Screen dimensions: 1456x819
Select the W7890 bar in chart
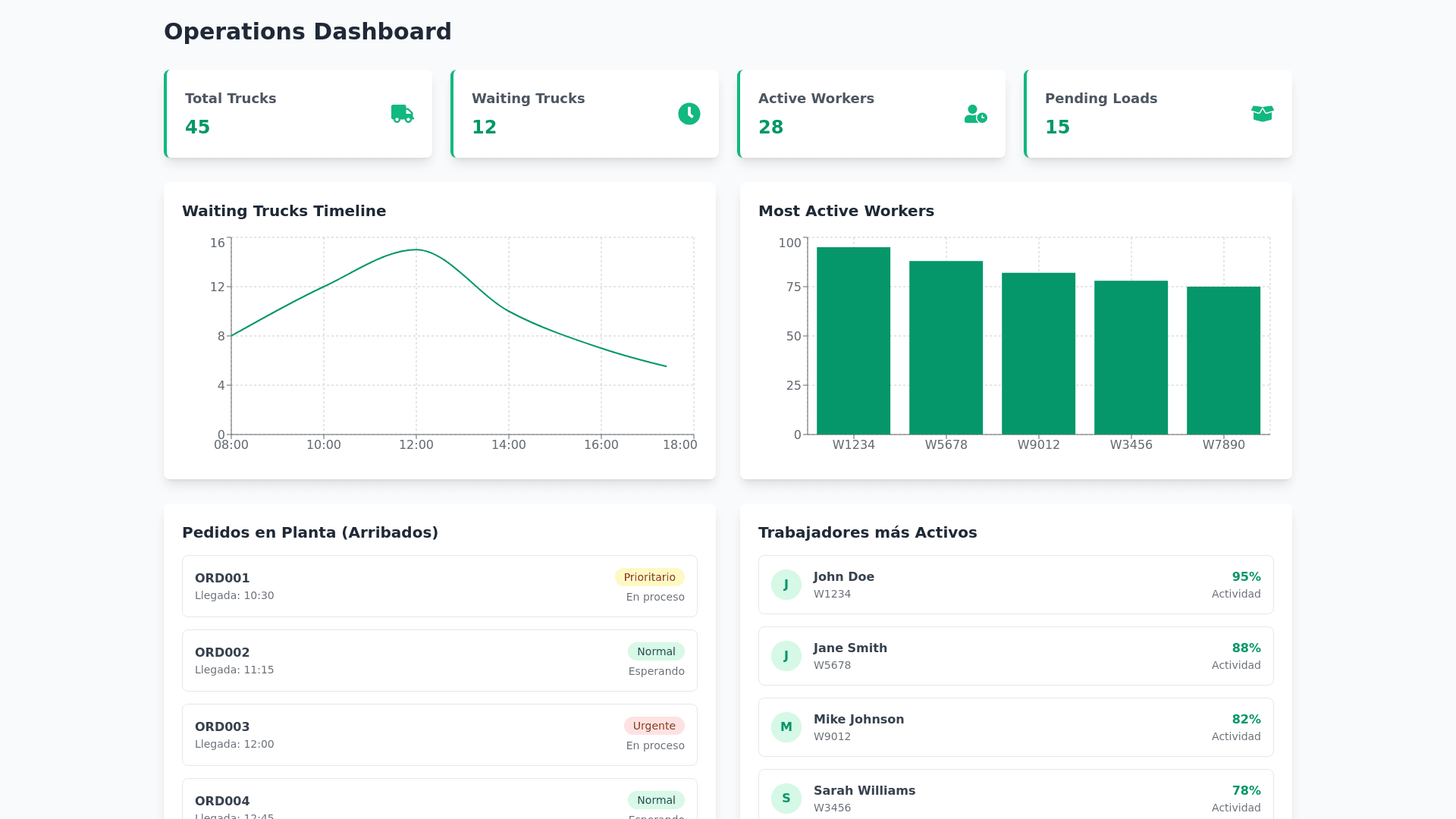pyautogui.click(x=1223, y=361)
